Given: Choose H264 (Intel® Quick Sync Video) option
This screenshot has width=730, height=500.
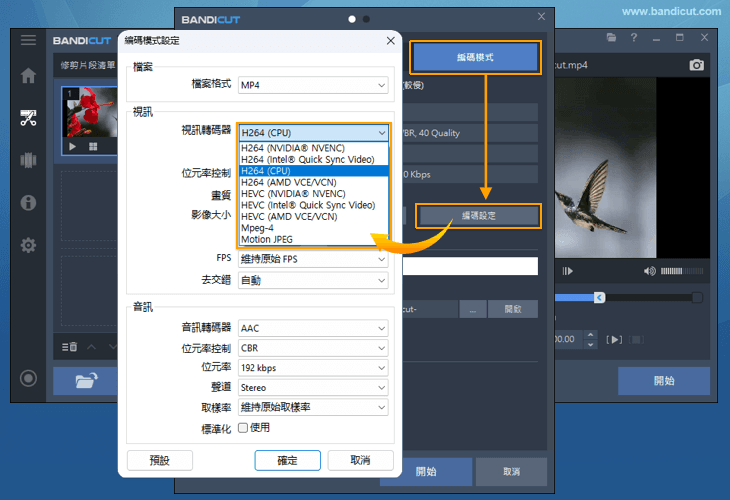Looking at the screenshot, I should point(314,159).
